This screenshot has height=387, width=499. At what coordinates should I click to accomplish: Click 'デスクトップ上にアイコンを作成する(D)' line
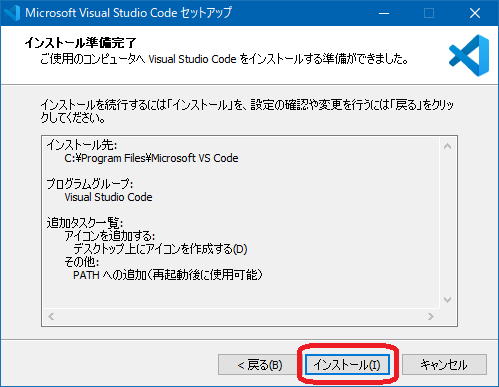click(160, 249)
